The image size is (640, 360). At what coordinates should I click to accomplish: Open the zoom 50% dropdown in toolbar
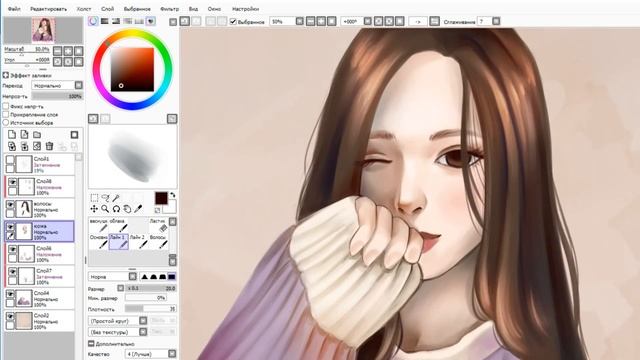pos(300,21)
